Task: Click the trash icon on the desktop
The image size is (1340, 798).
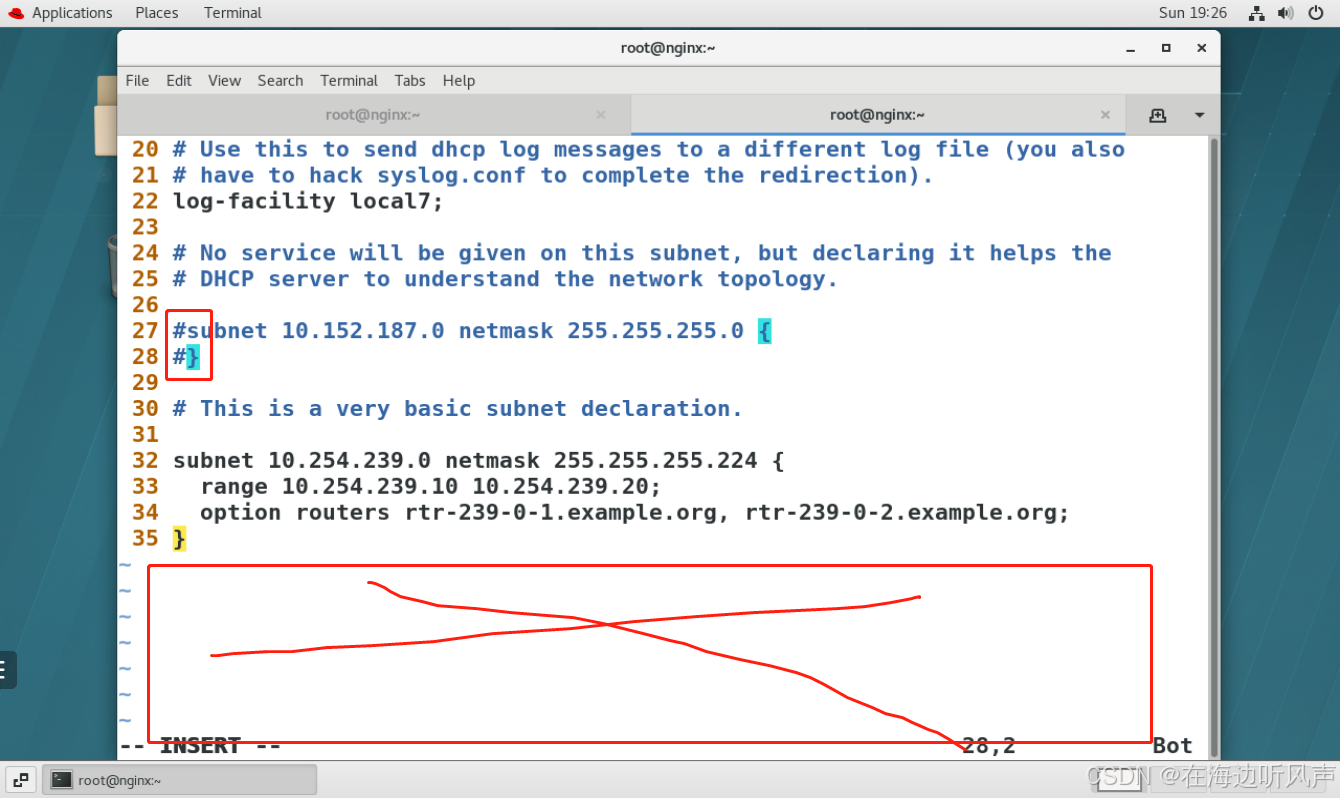Action: (112, 265)
